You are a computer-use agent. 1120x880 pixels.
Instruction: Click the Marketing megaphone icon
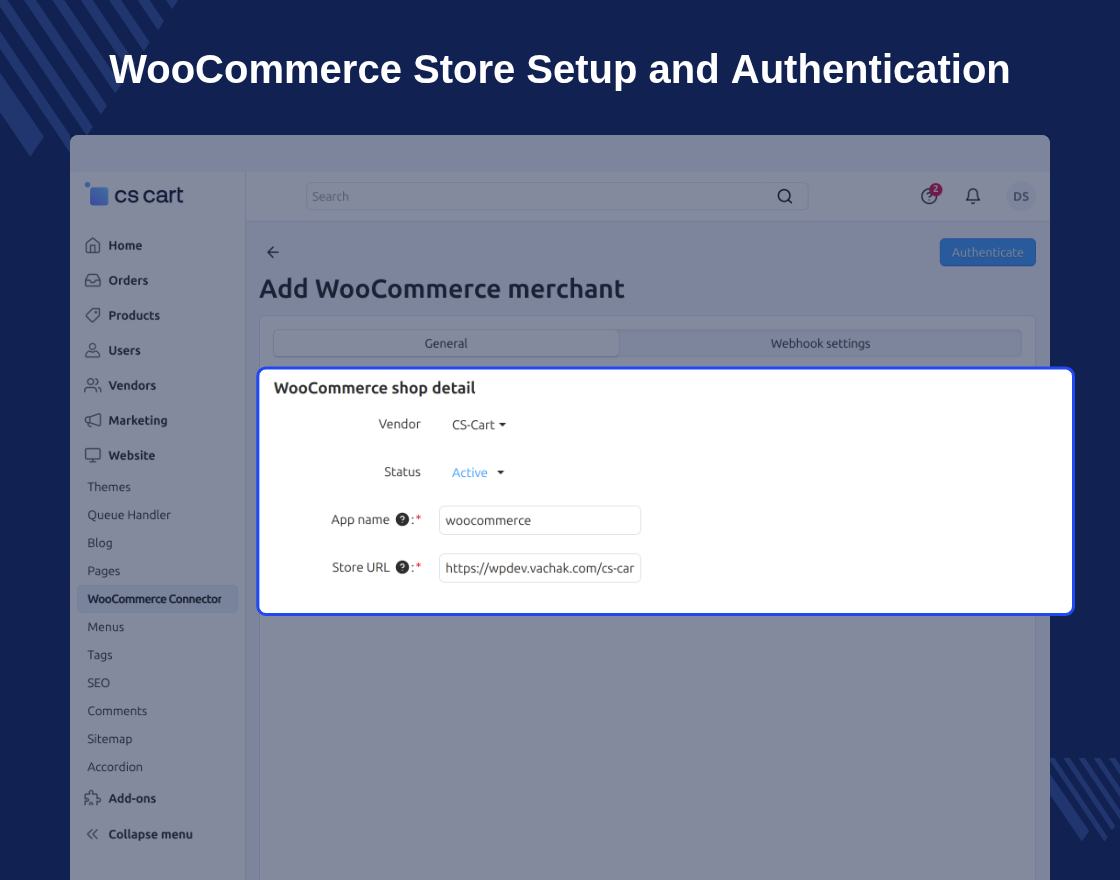[93, 420]
